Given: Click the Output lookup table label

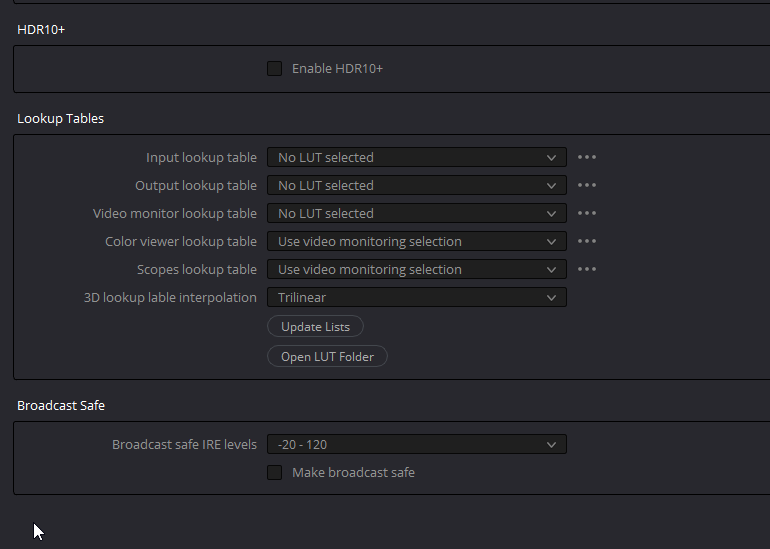Looking at the screenshot, I should pyautogui.click(x=196, y=186).
